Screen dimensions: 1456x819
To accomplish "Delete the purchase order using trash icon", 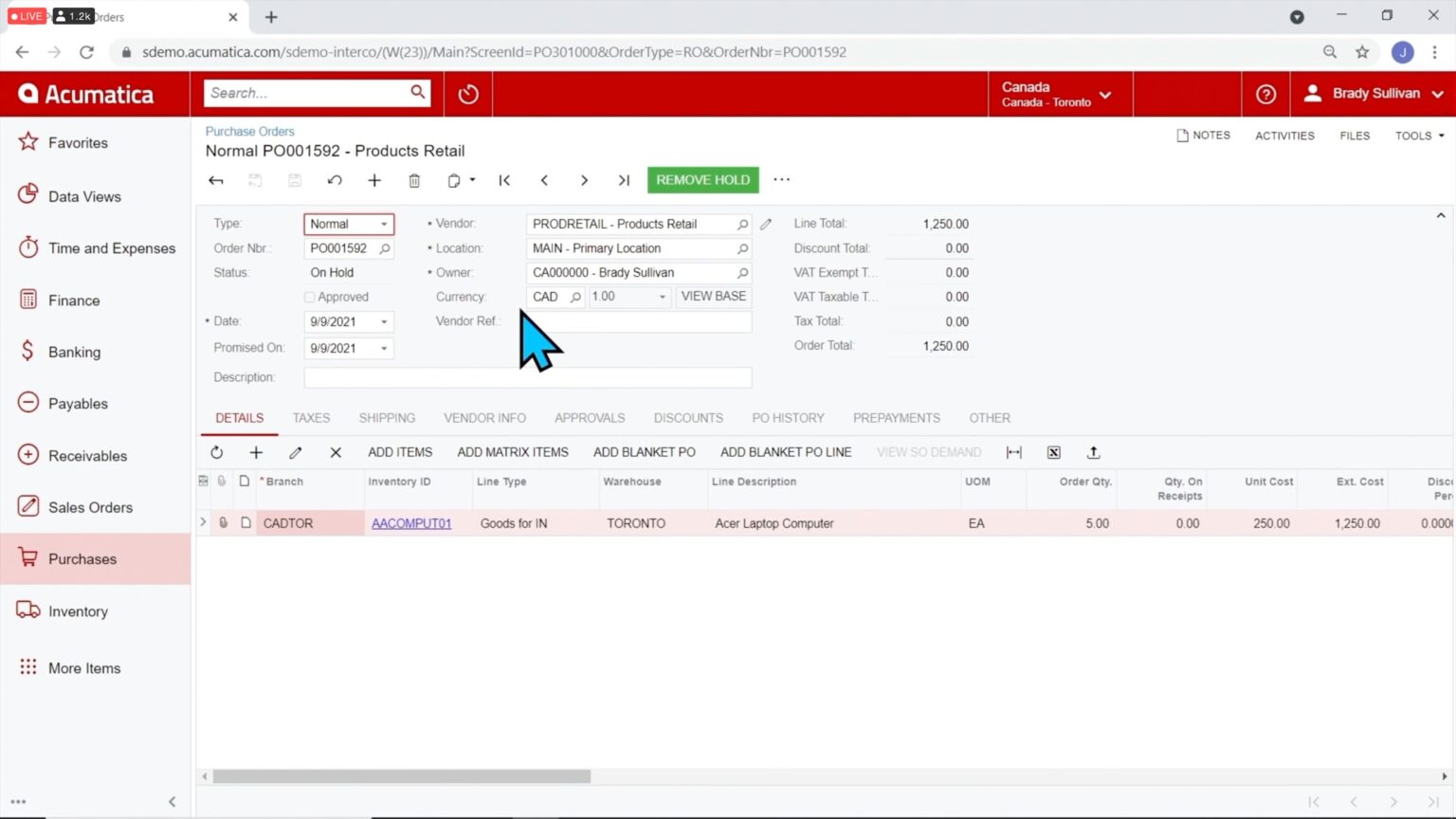I will coord(414,179).
